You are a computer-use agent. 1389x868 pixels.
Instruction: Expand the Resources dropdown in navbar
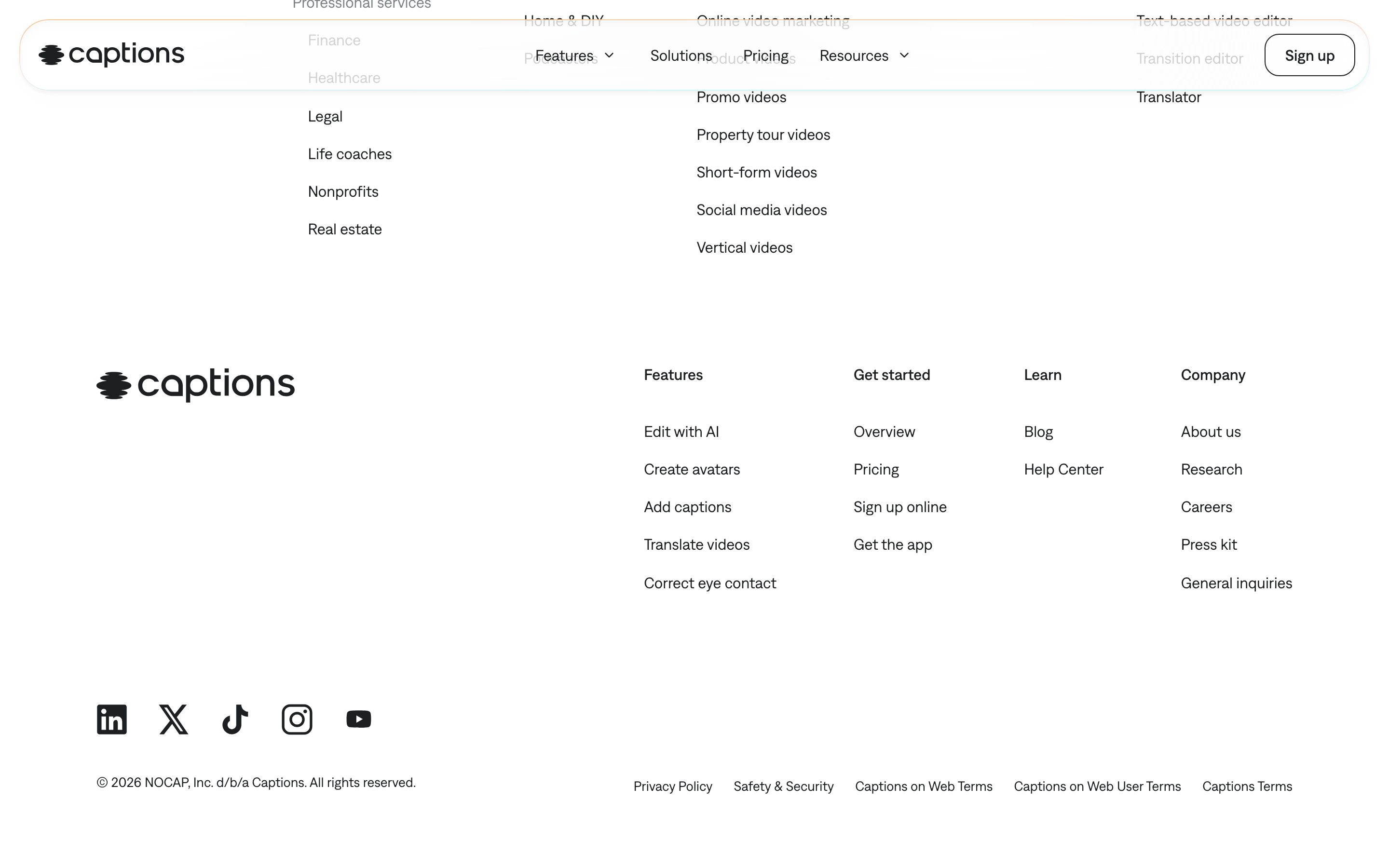(x=864, y=55)
